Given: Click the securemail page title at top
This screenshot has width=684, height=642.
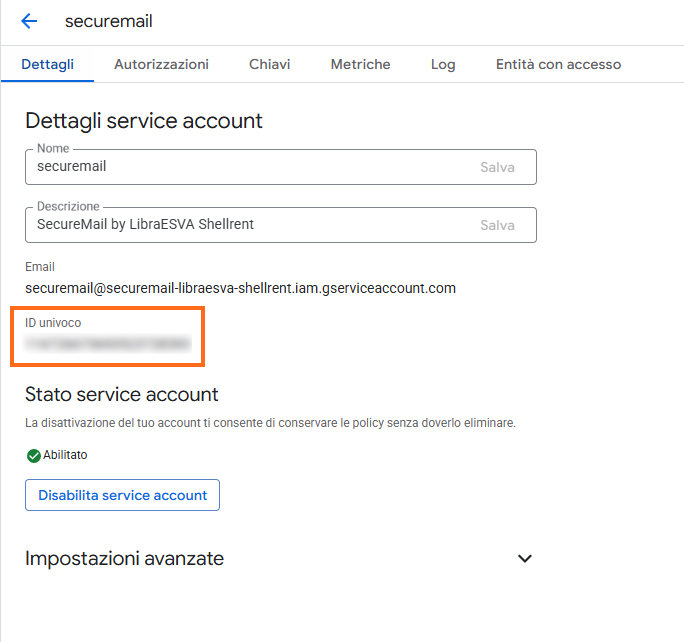Looking at the screenshot, I should click(x=108, y=21).
